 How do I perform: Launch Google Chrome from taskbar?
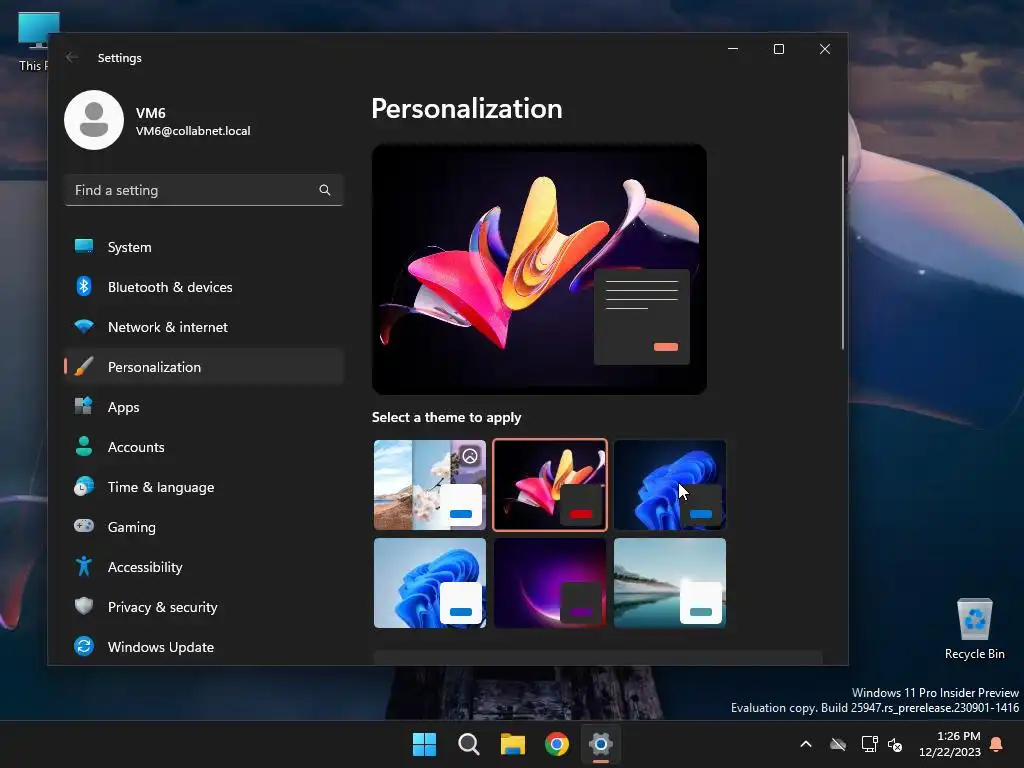[x=557, y=744]
